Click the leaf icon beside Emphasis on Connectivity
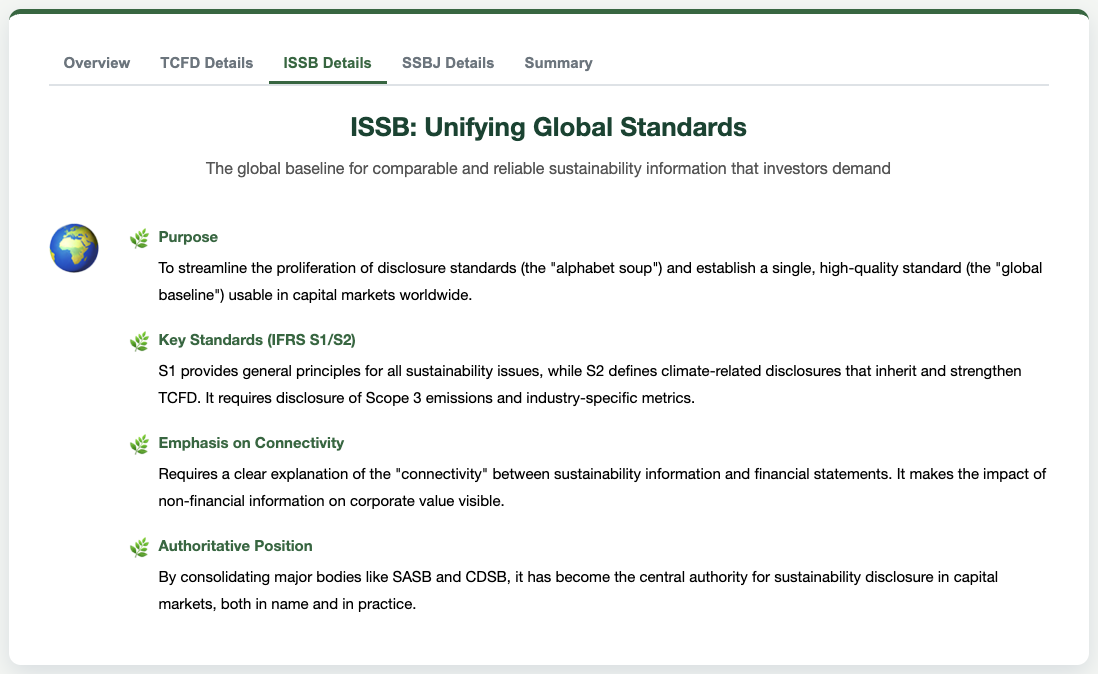 [x=139, y=444]
